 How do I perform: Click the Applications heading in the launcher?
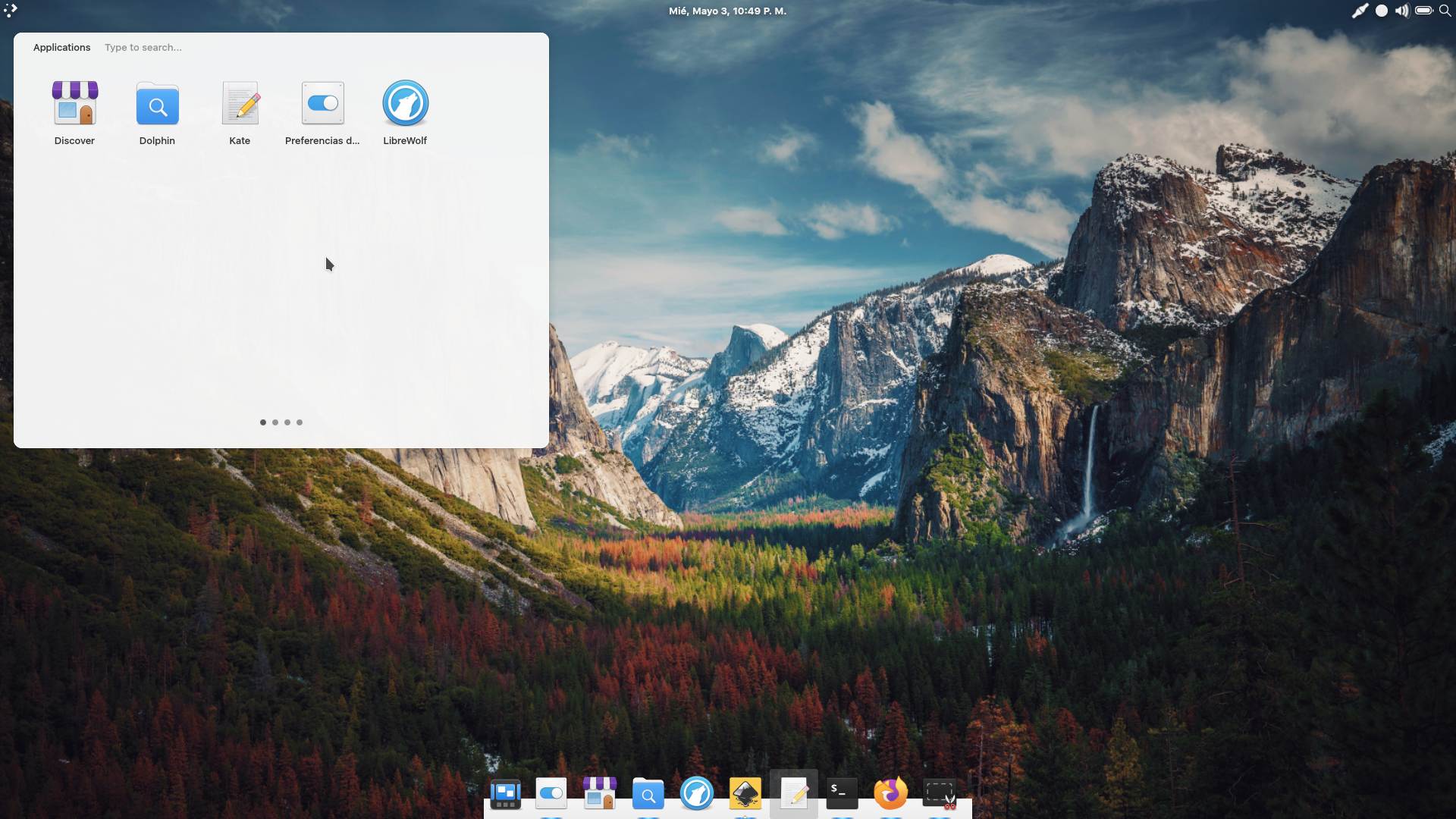point(61,47)
